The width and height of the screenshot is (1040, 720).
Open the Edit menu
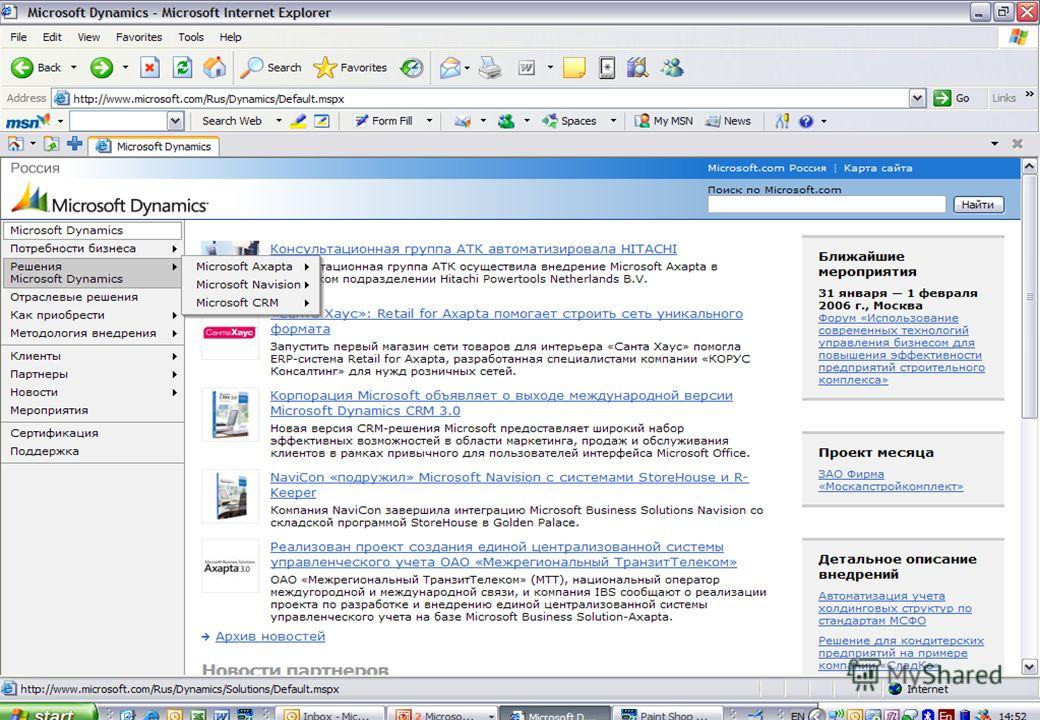point(52,37)
